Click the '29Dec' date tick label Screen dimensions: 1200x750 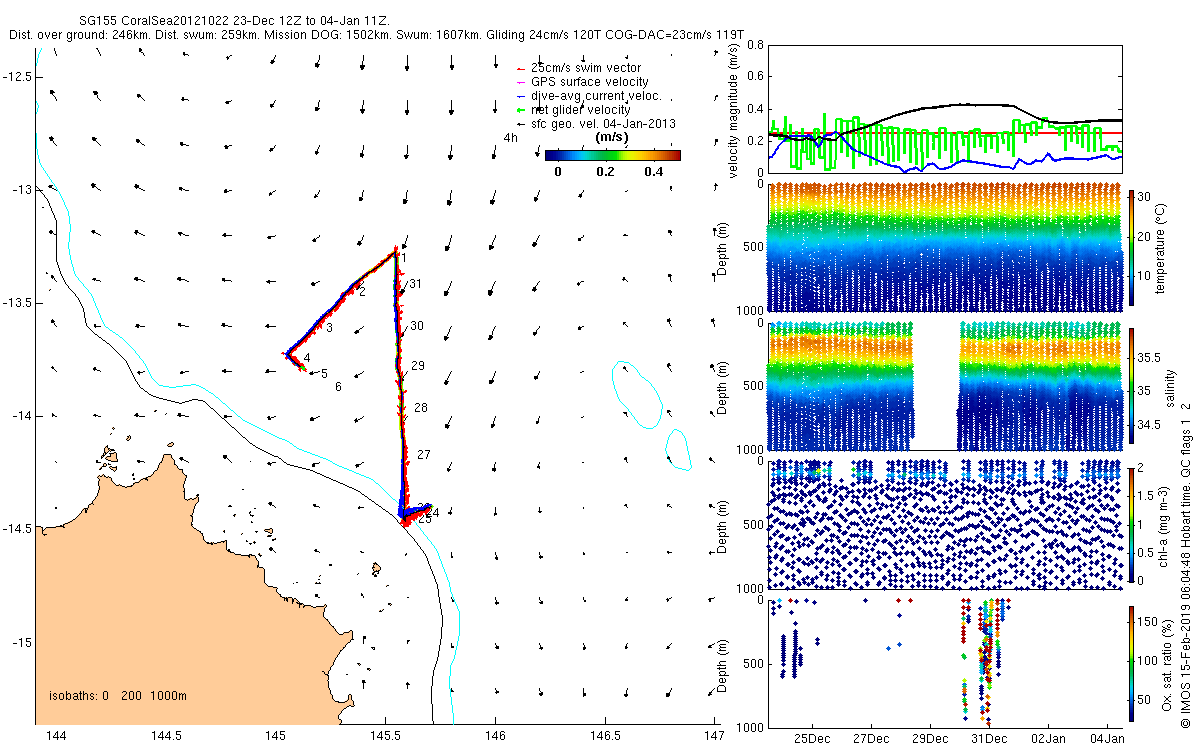click(929, 738)
